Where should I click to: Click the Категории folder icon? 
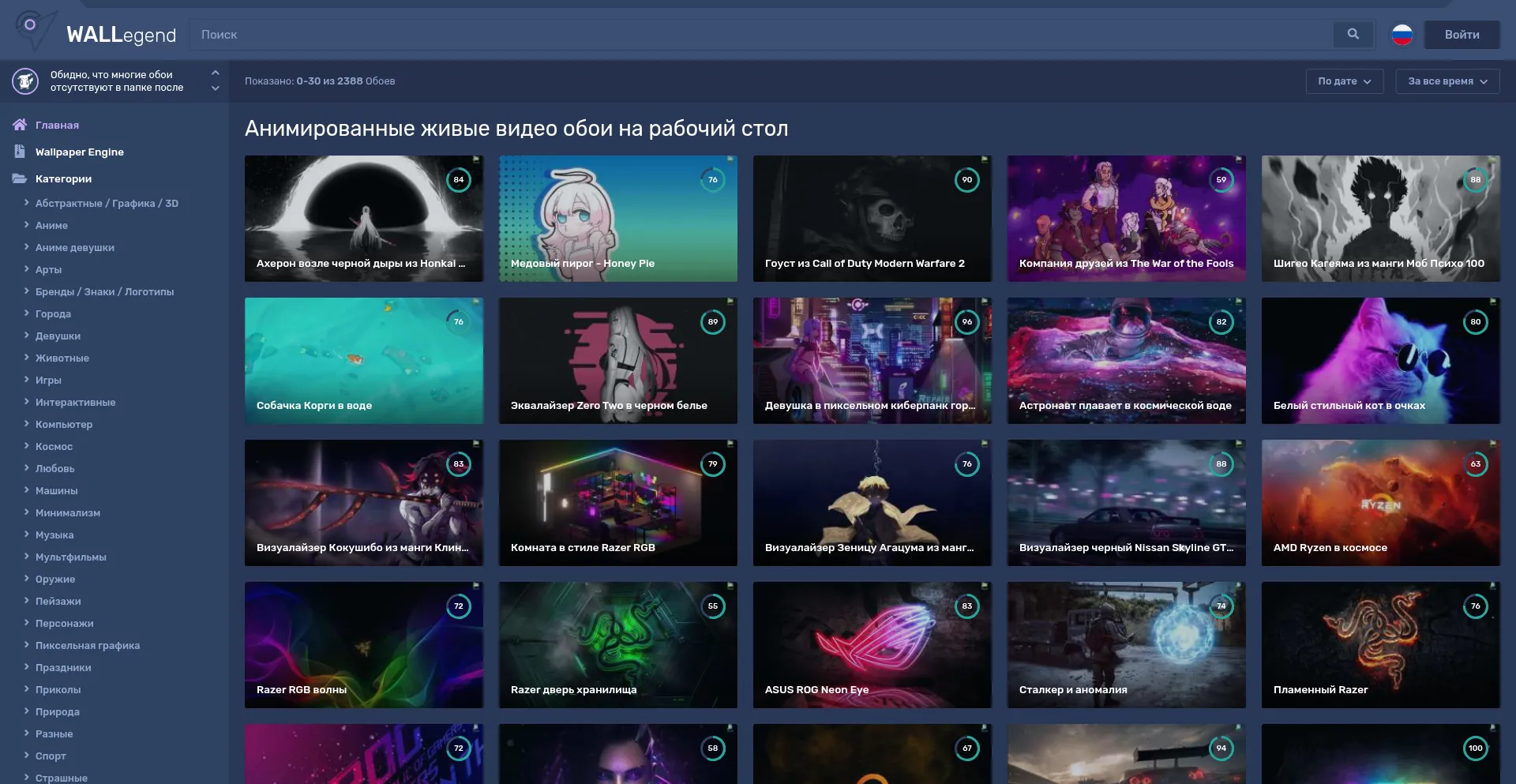pos(20,178)
